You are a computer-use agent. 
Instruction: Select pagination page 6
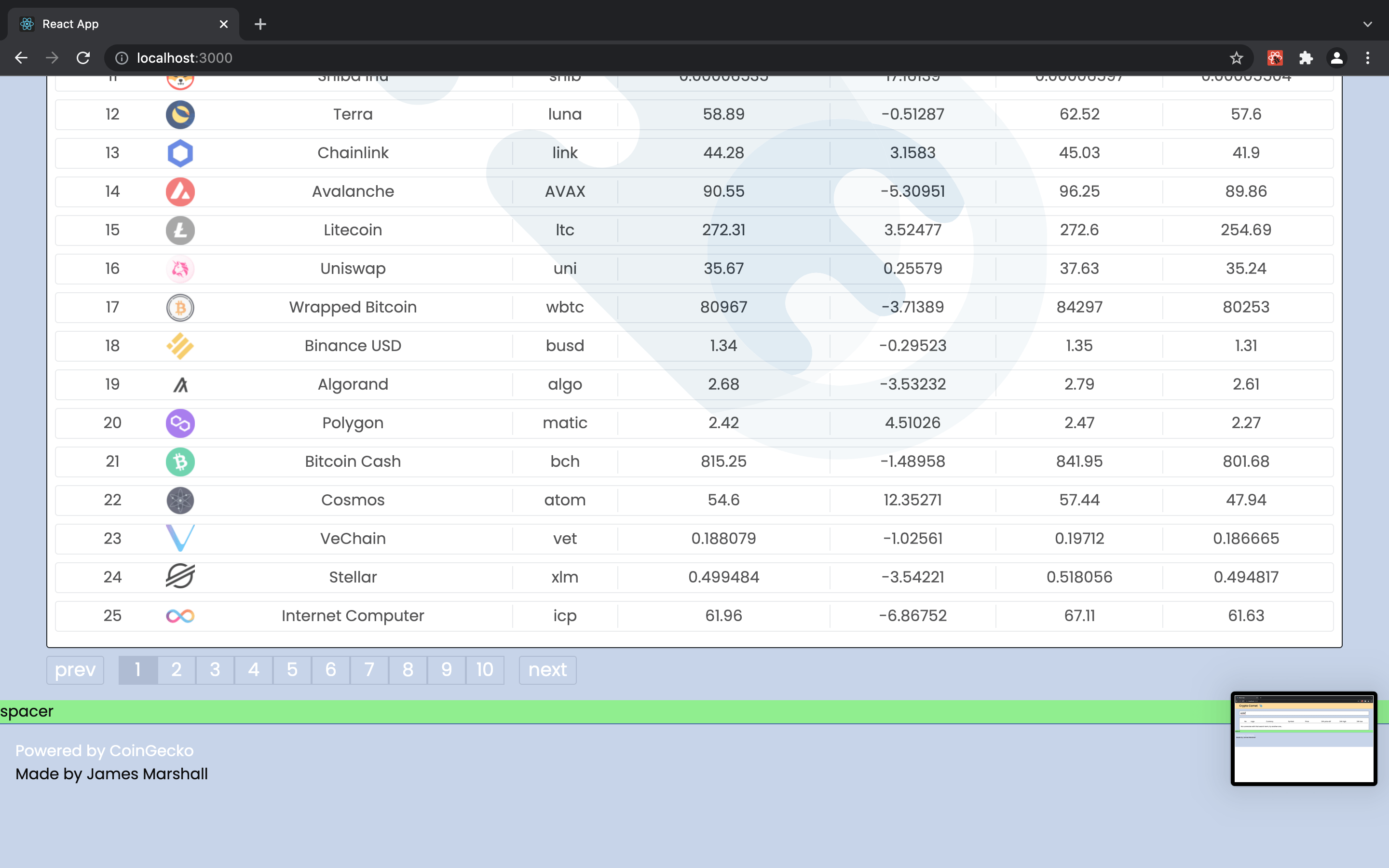[330, 670]
